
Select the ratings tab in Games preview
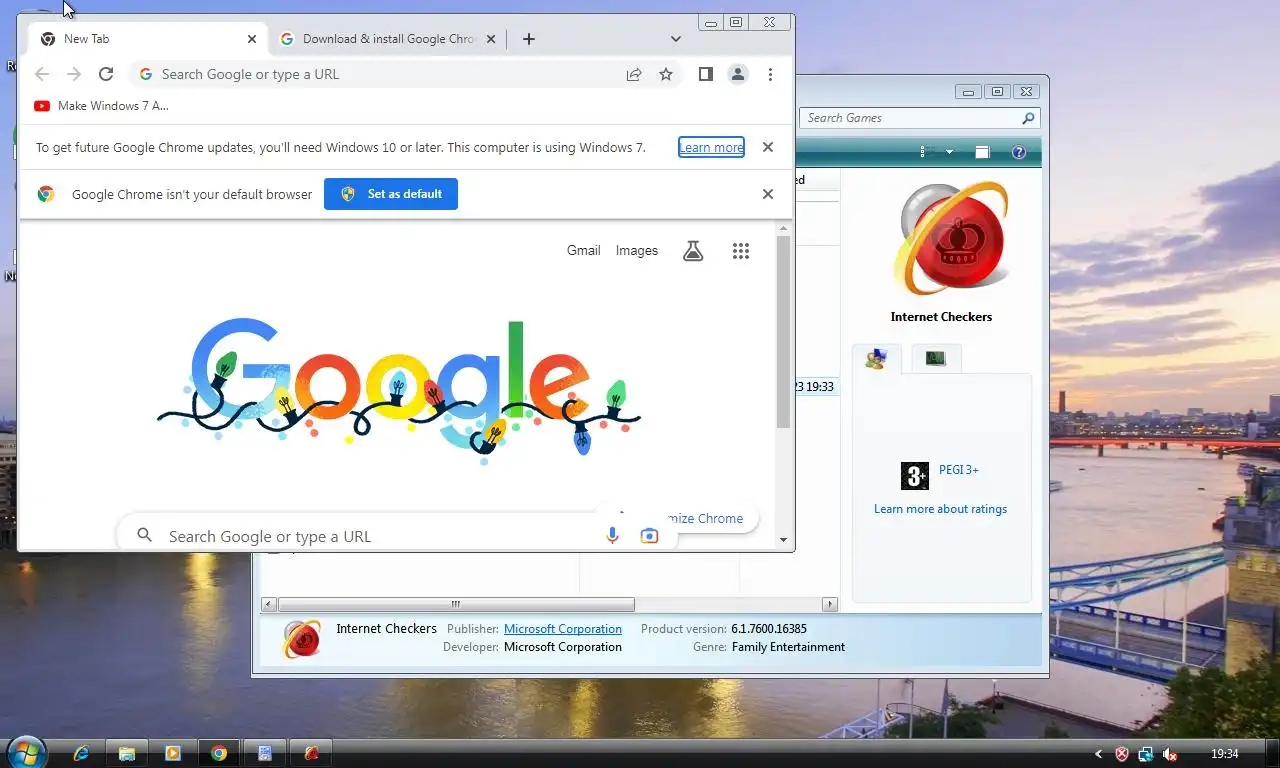(876, 359)
